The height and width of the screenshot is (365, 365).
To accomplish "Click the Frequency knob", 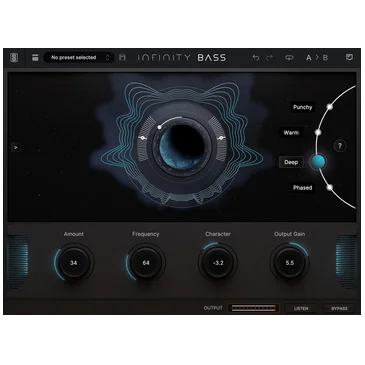I will [146, 263].
